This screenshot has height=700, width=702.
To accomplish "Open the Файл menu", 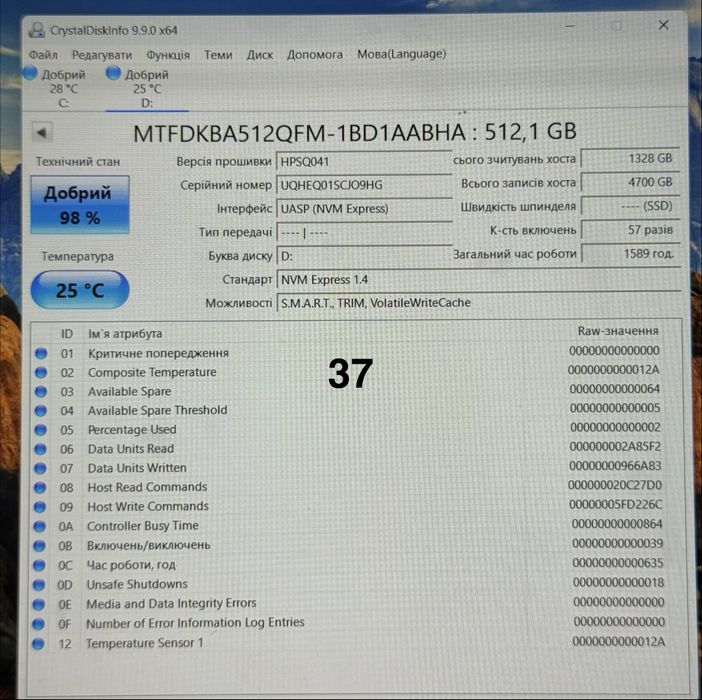I will pyautogui.click(x=43, y=55).
